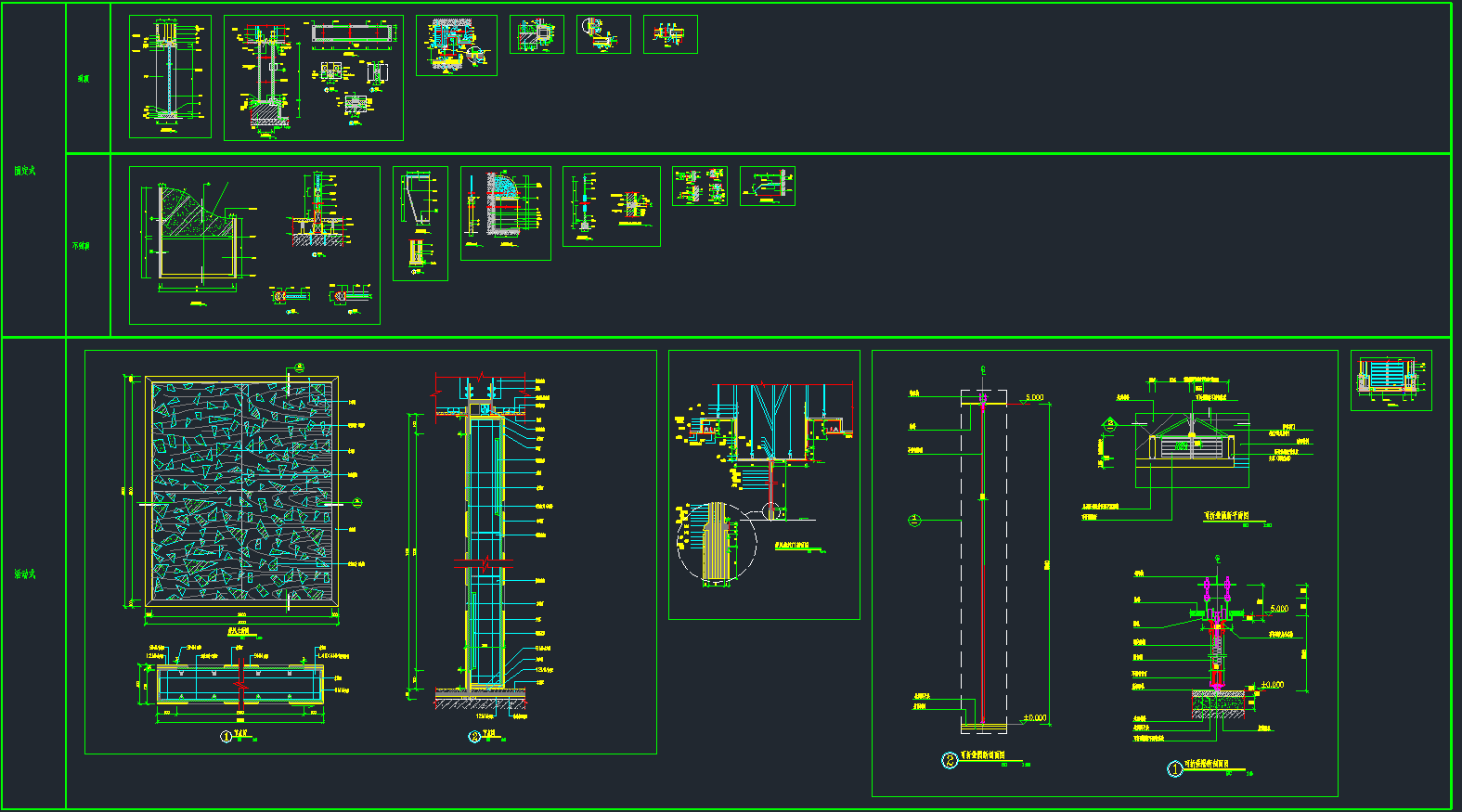
Task: Click the 不到顶 sub-row label
Action: [82, 246]
